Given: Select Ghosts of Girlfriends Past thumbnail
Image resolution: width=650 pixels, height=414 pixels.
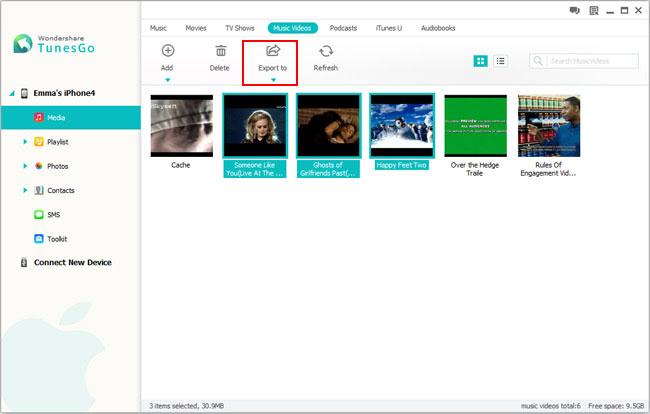Looking at the screenshot, I should pos(328,126).
